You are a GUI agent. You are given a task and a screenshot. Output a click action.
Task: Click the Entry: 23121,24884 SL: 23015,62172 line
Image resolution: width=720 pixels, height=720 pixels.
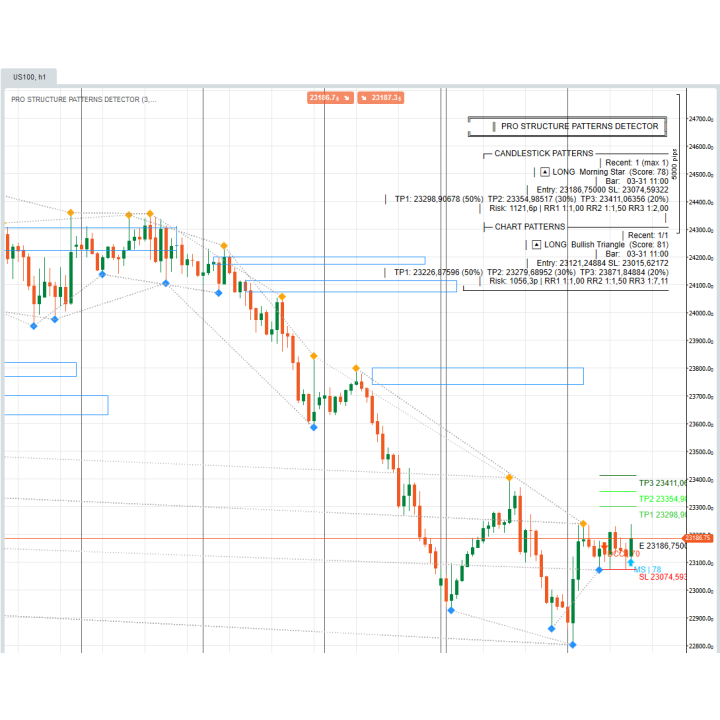tap(602, 263)
